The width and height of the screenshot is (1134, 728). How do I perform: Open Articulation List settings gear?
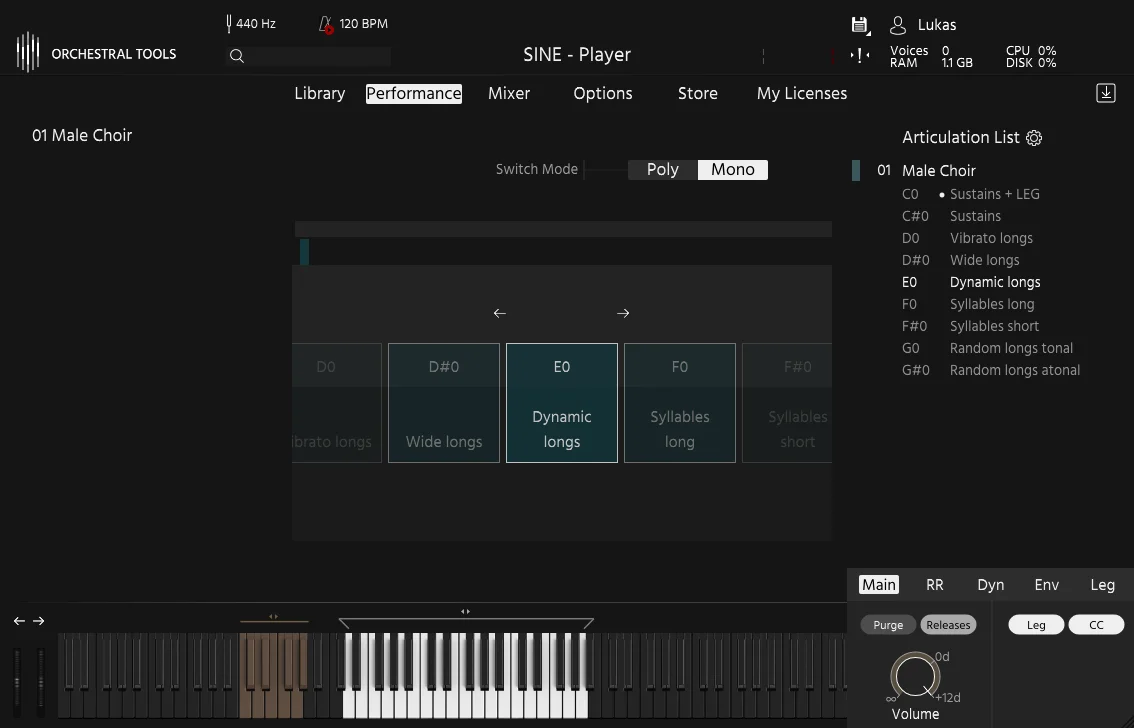tap(1034, 138)
